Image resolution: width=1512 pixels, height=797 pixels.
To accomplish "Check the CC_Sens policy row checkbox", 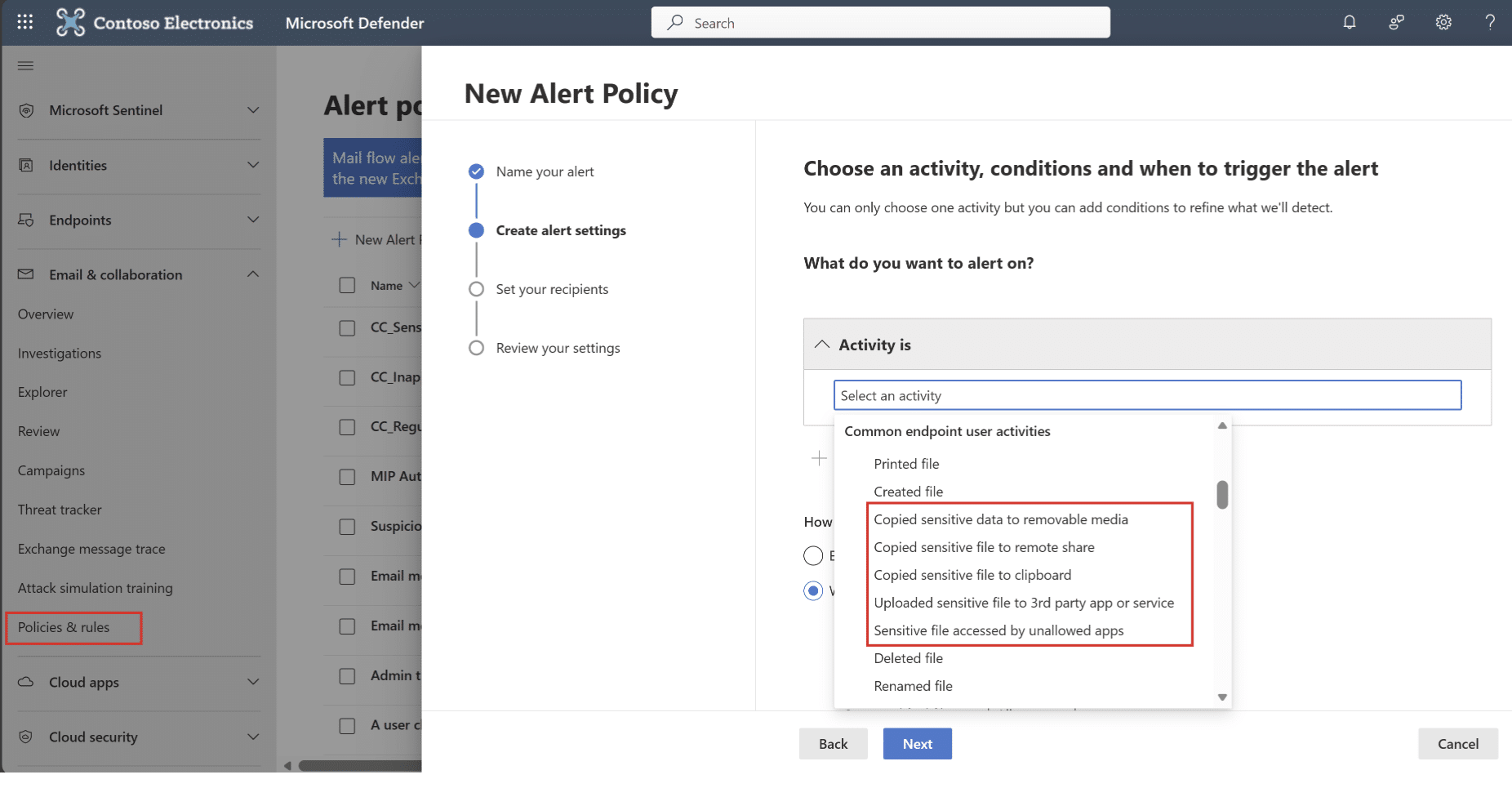I will coord(347,328).
